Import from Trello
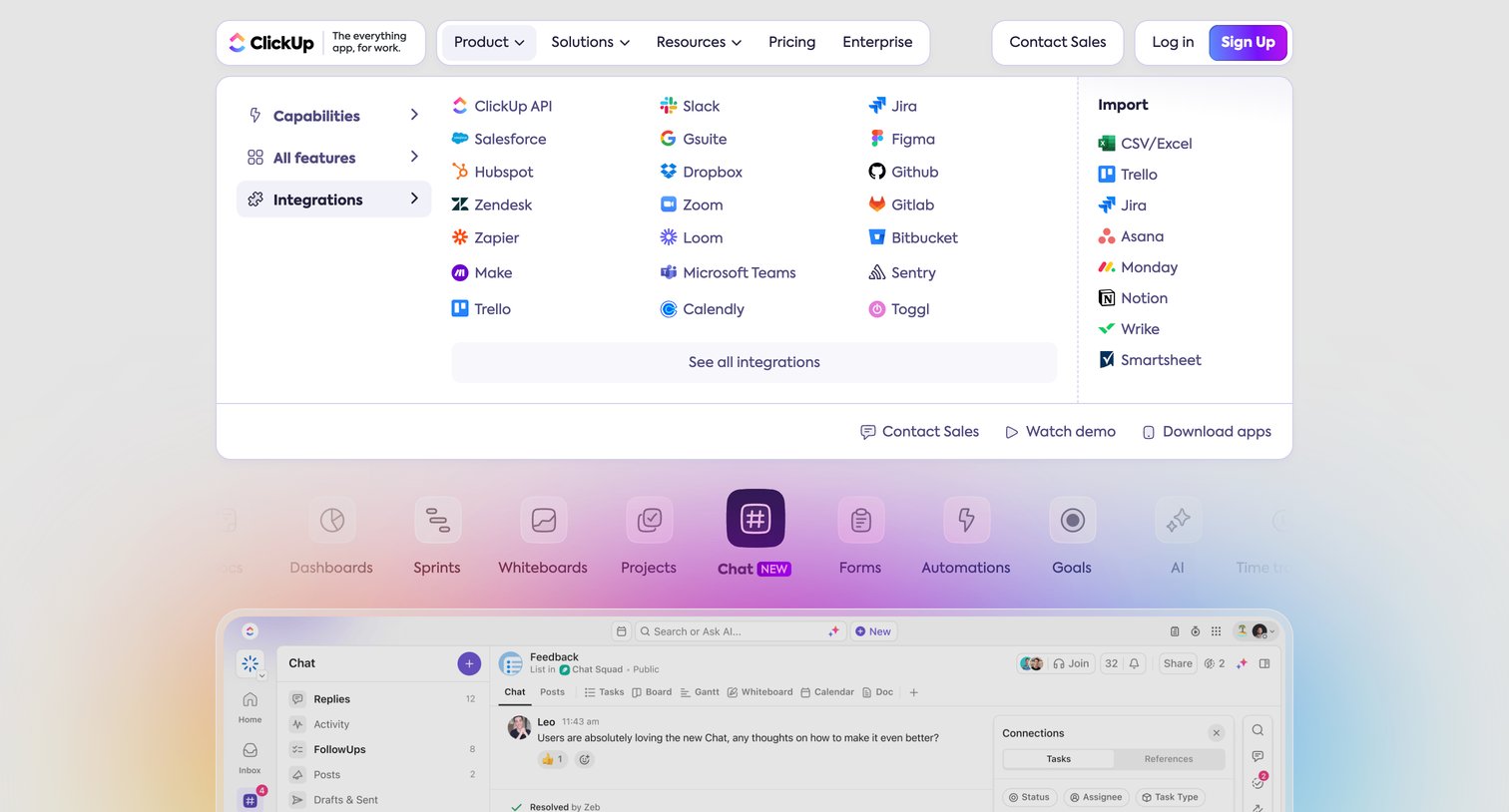Screen dimensions: 1509x812 [1128, 175]
